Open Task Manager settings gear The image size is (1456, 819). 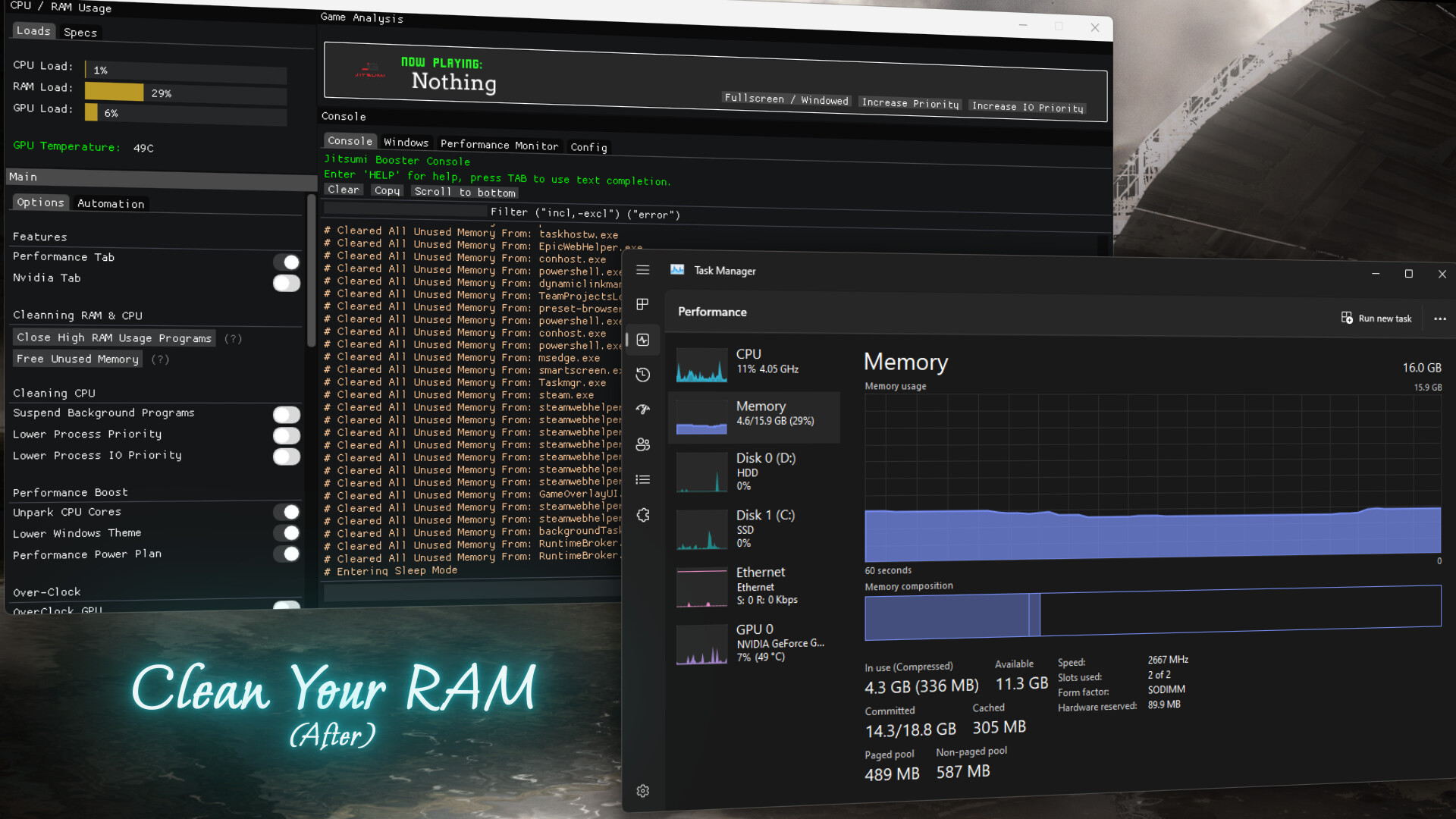click(x=642, y=790)
